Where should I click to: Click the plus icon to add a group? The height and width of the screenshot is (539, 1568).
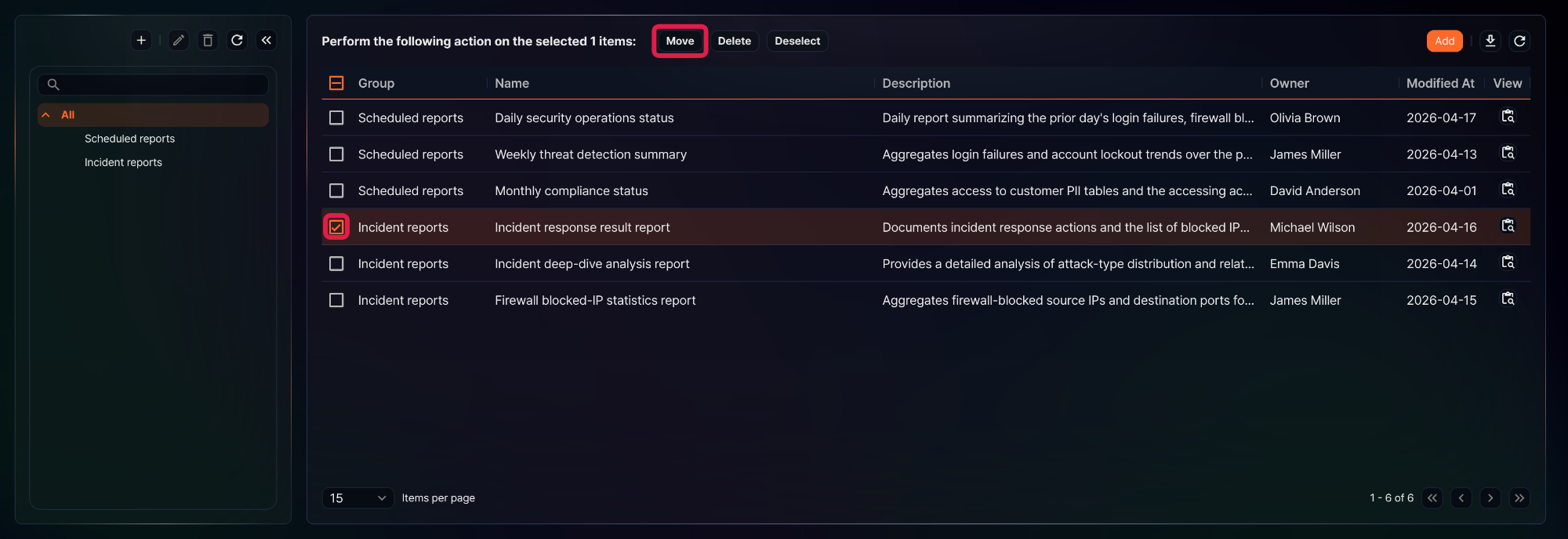coord(141,40)
